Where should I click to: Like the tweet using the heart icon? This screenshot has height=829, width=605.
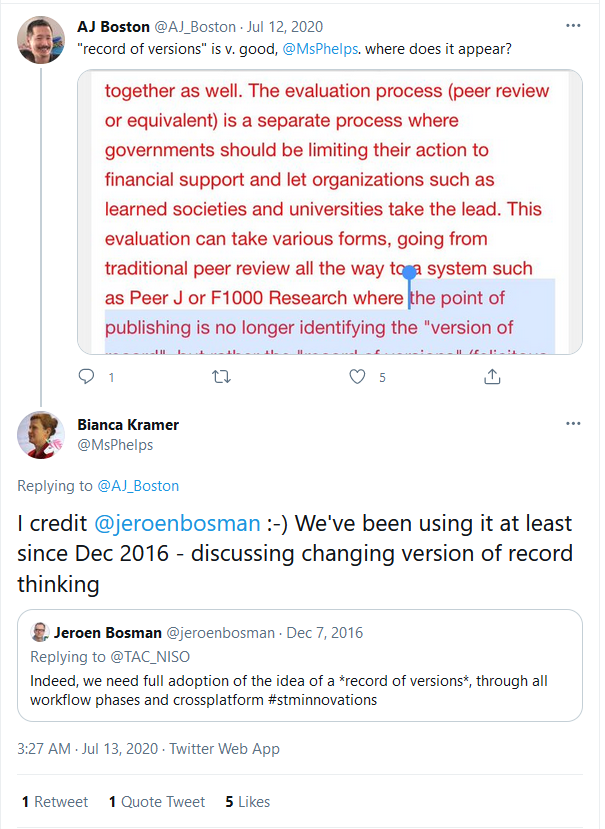click(356, 377)
